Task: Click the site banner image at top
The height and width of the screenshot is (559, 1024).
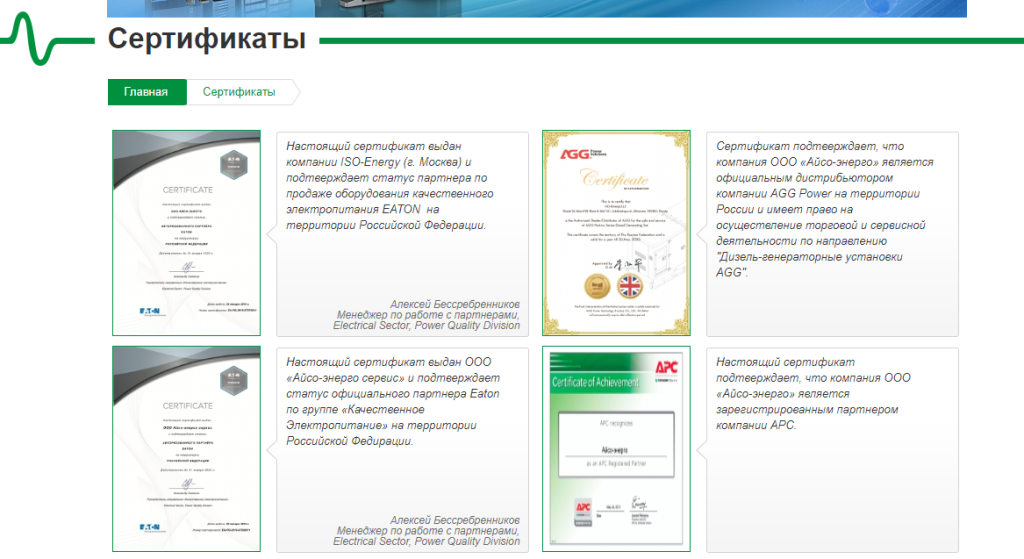Action: [537, 8]
